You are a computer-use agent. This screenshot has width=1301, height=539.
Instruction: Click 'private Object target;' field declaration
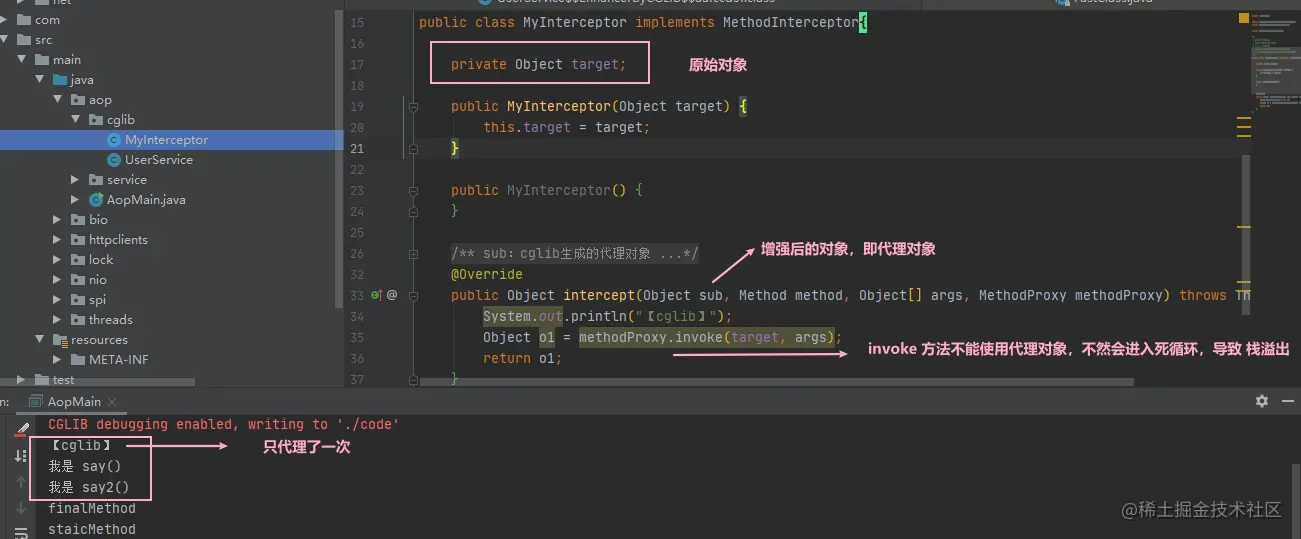(538, 64)
